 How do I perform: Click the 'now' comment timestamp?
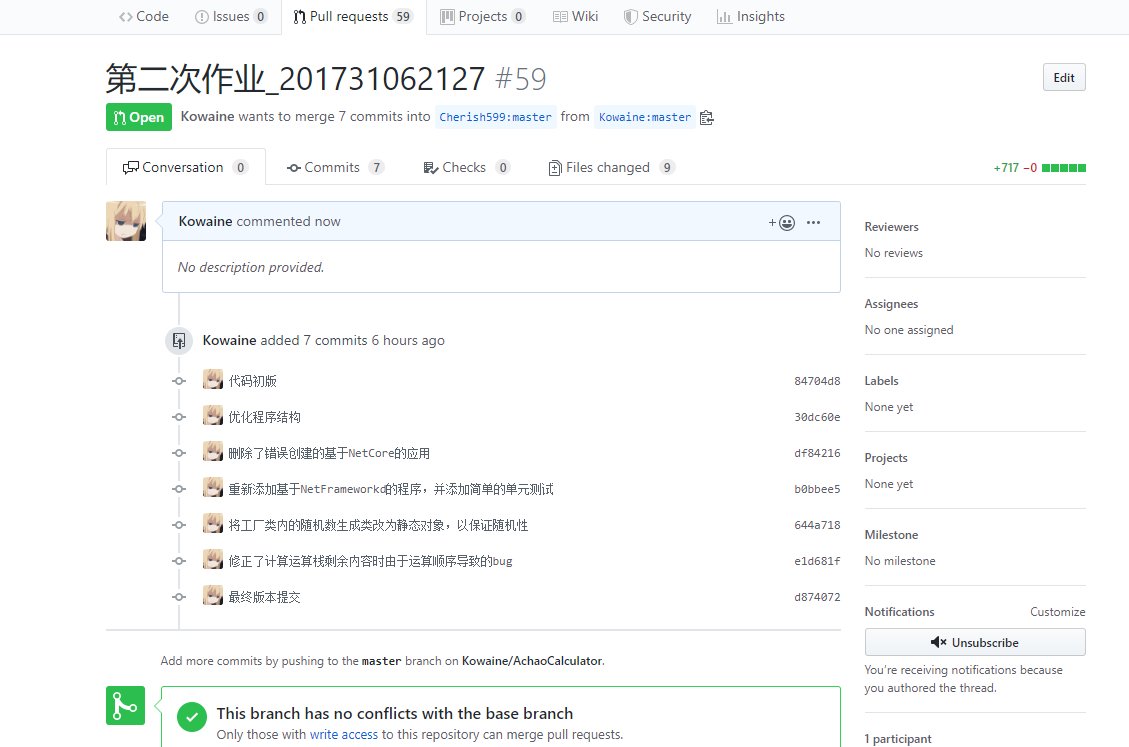coord(327,221)
